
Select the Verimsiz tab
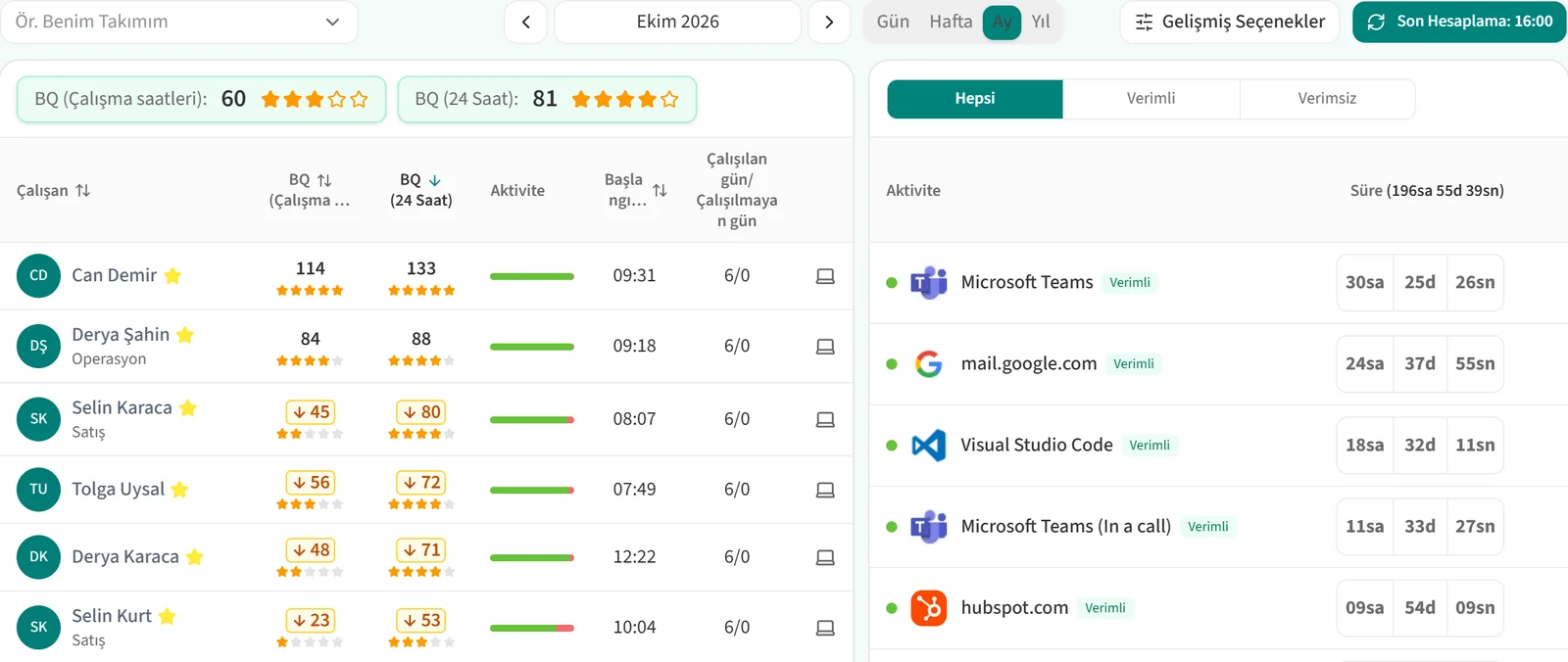tap(1328, 99)
